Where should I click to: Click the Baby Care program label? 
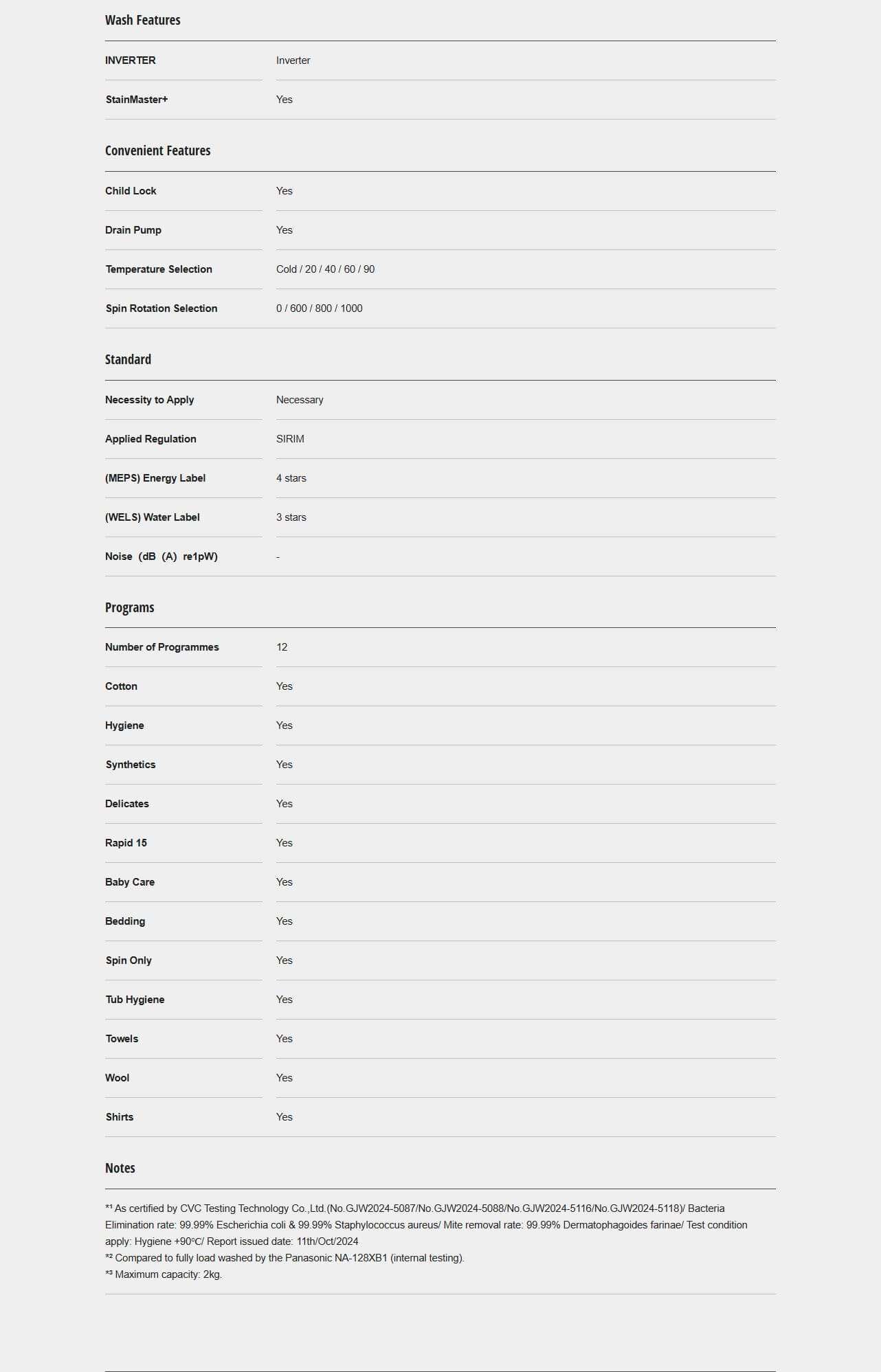(x=130, y=882)
